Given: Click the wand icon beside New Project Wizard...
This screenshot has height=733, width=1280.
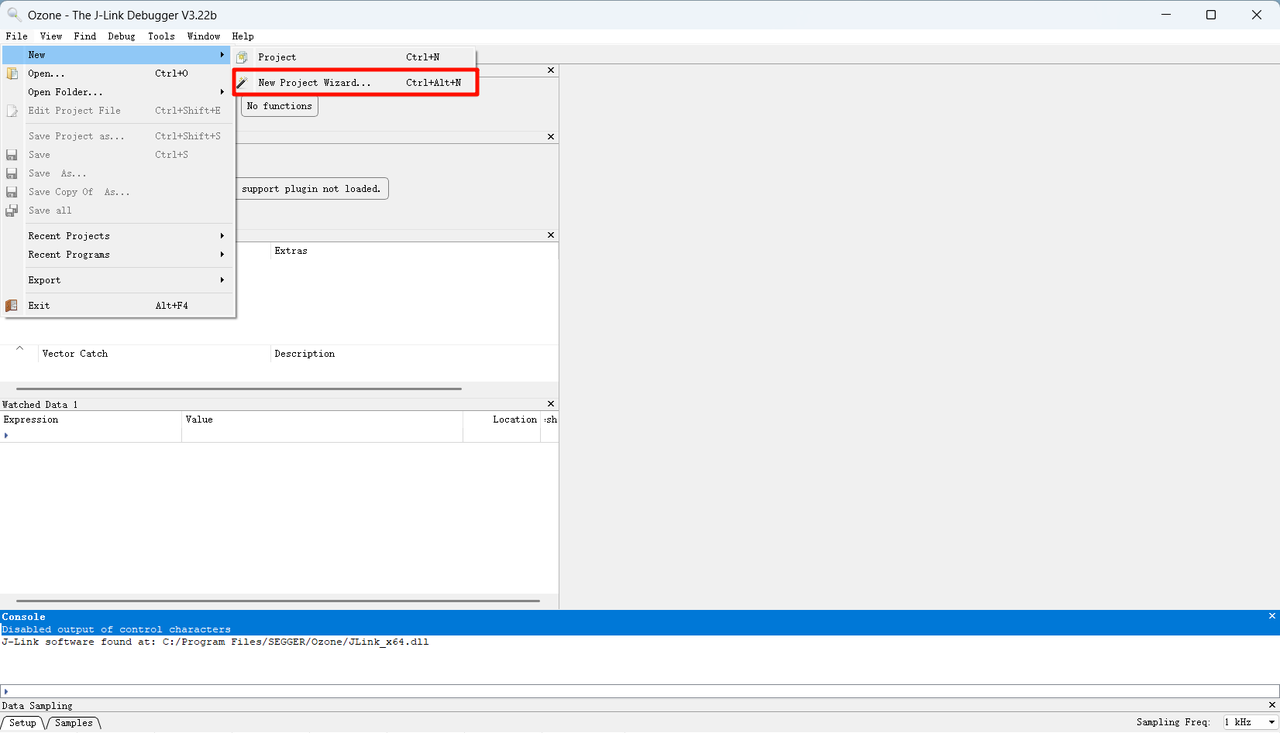Looking at the screenshot, I should coord(241,83).
